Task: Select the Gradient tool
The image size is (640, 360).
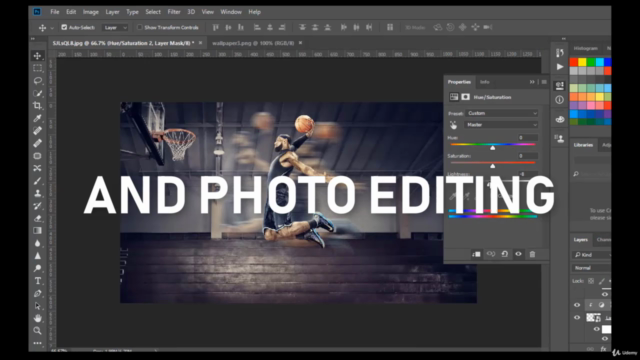Action: (x=38, y=231)
